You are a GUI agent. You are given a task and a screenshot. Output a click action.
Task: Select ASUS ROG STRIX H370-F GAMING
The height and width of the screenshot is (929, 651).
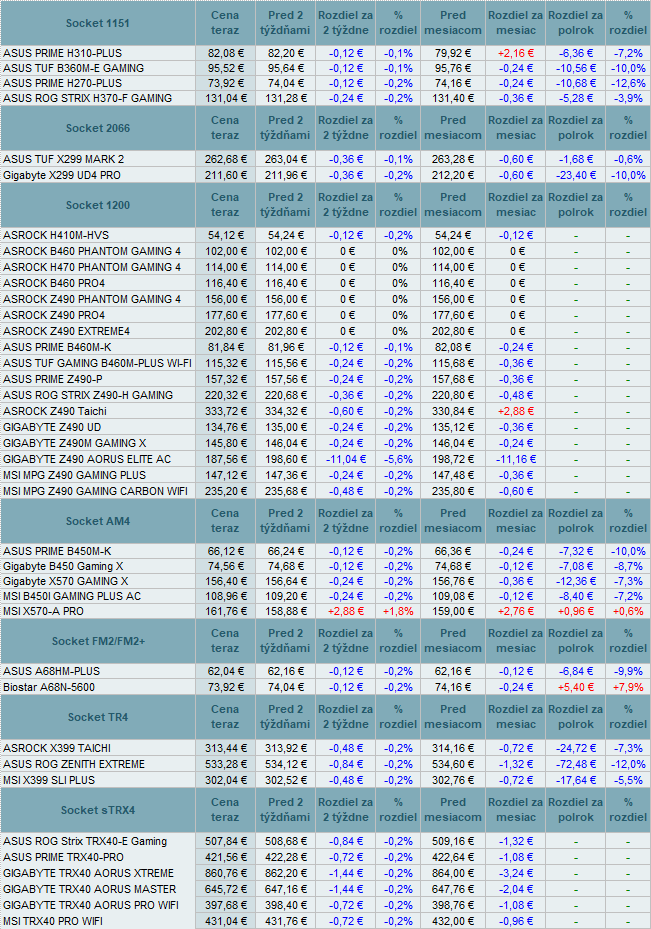[x=88, y=98]
